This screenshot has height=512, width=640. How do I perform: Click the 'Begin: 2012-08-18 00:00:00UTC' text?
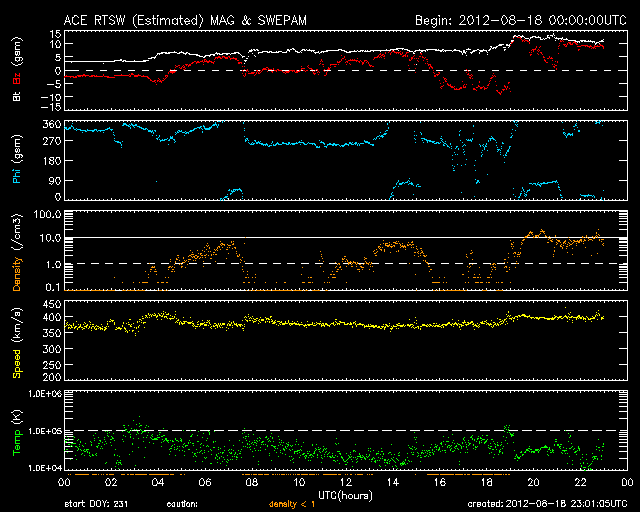(521, 20)
